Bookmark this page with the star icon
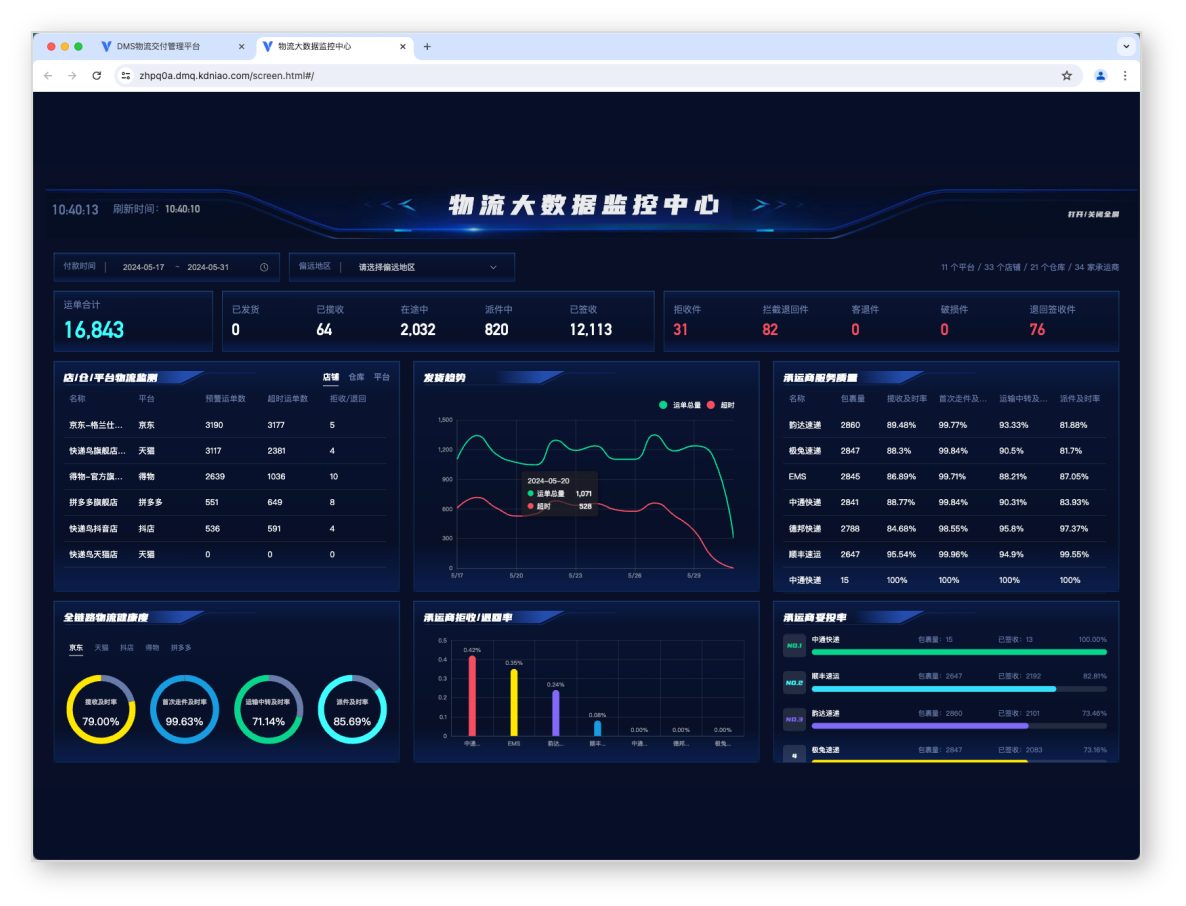Screen dimensions: 1186x906 pyautogui.click(x=1067, y=75)
